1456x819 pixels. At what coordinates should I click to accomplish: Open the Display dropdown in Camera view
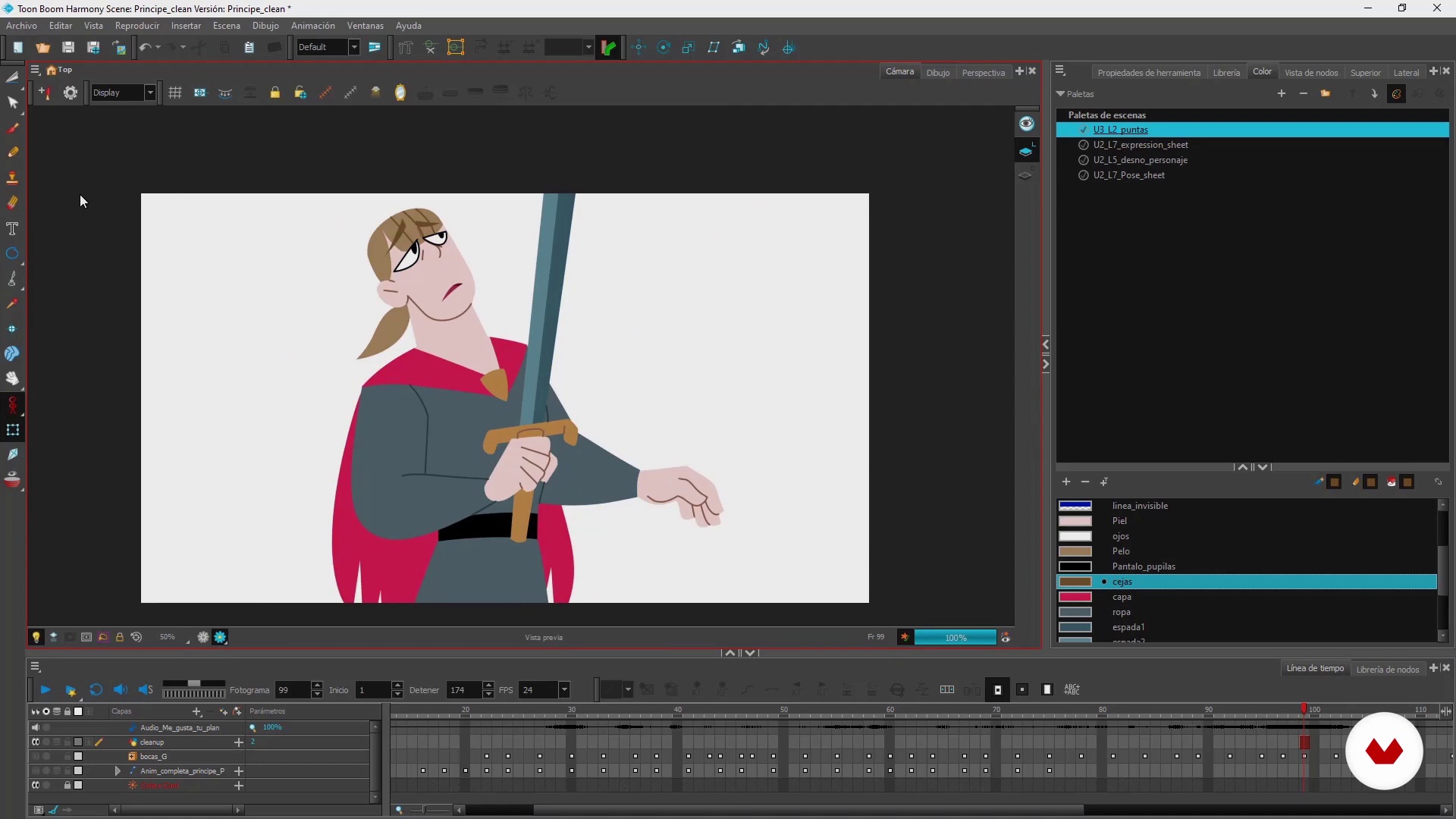point(150,93)
